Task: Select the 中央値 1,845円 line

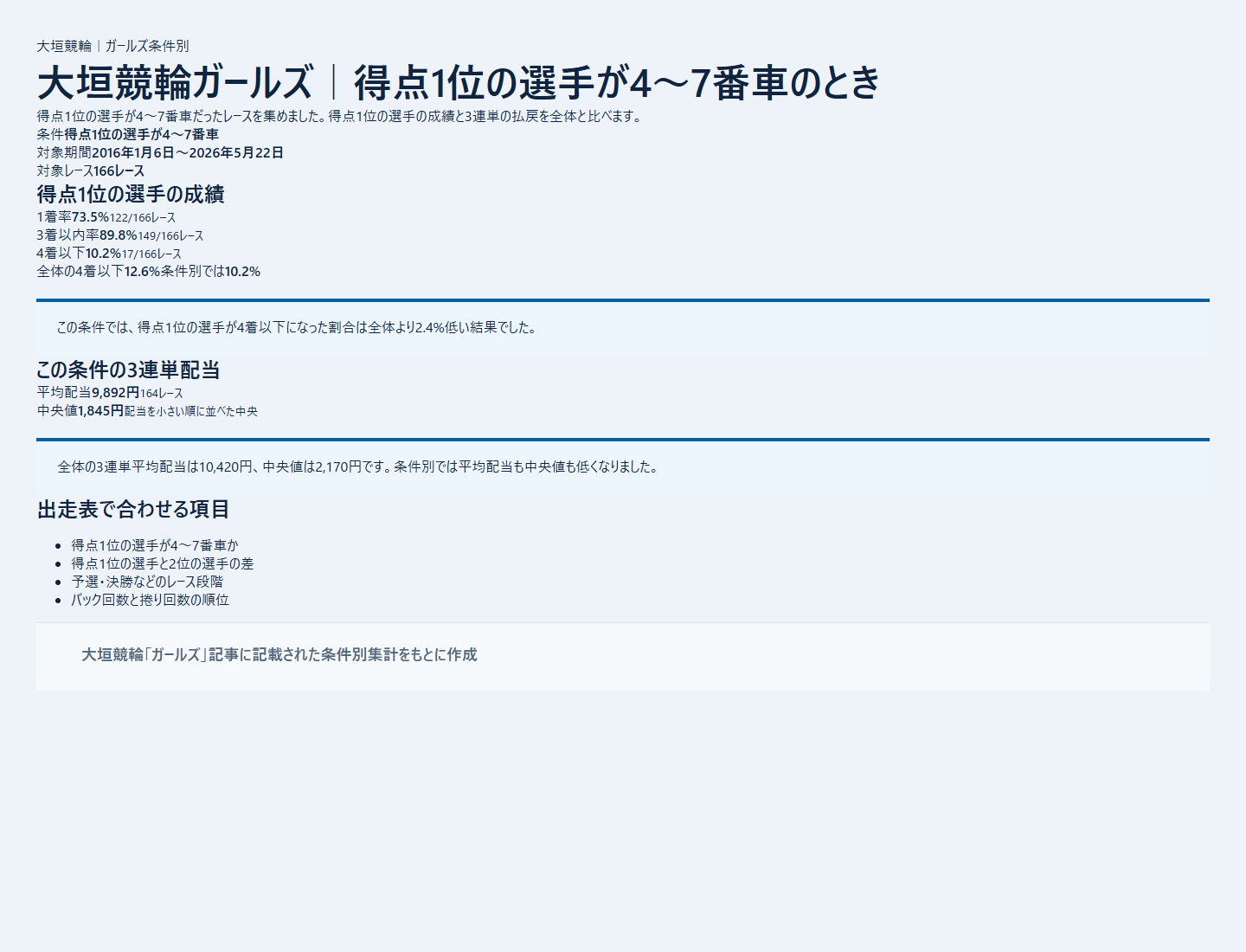Action: click(x=147, y=411)
